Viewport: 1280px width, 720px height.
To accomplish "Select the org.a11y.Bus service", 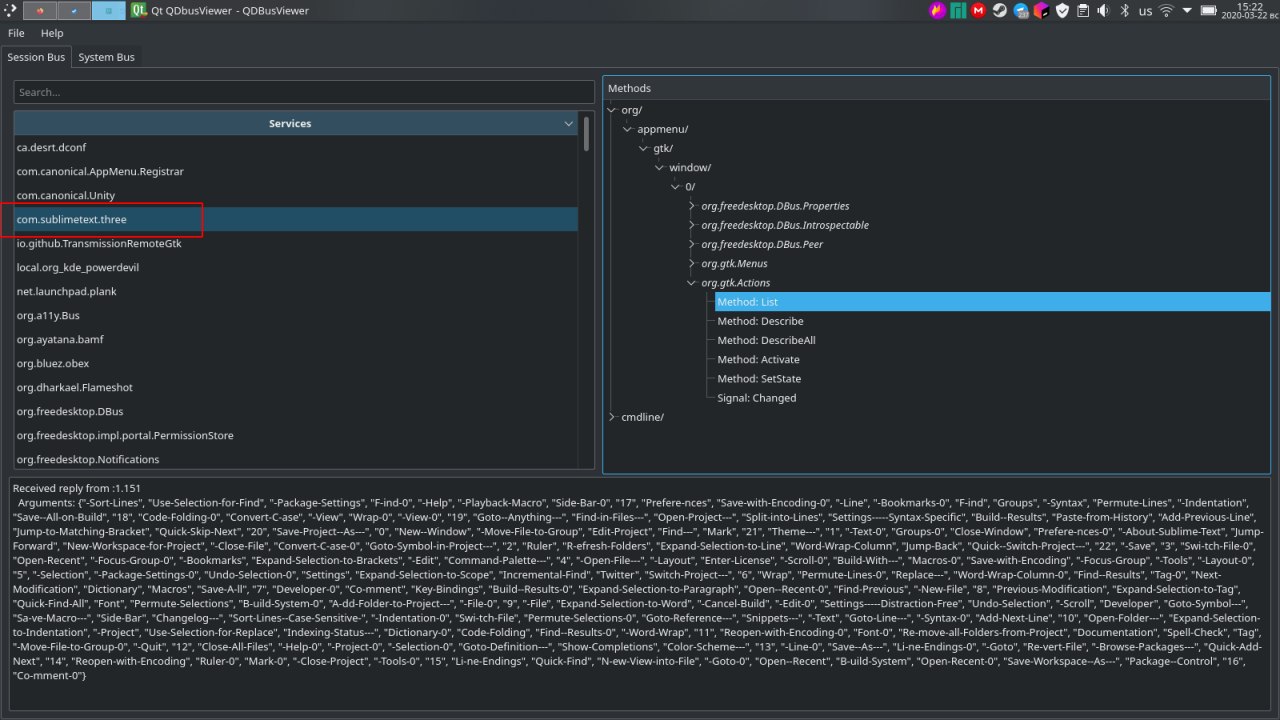I will point(296,315).
